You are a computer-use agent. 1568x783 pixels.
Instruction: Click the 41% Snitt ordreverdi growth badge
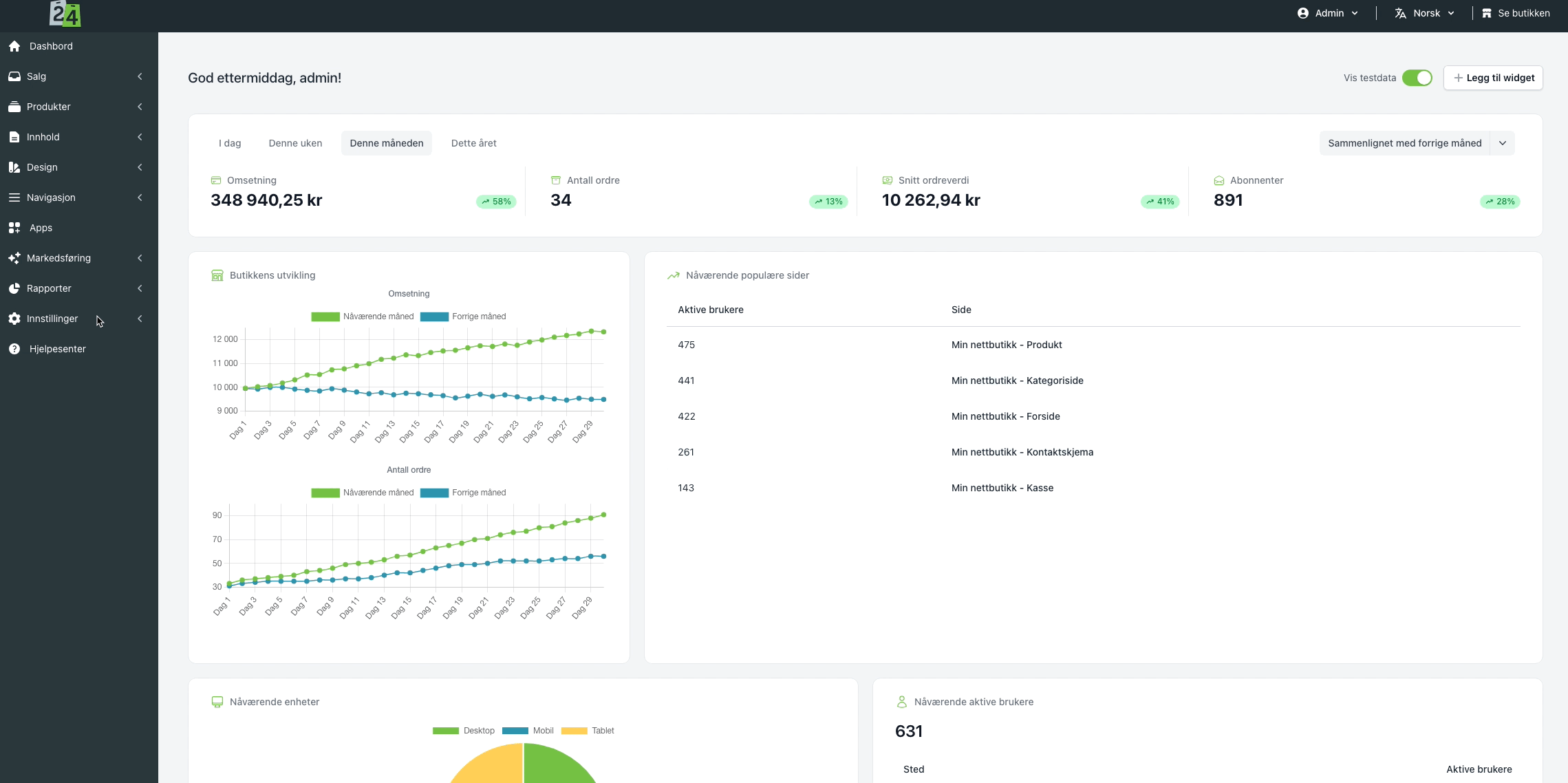click(x=1160, y=202)
